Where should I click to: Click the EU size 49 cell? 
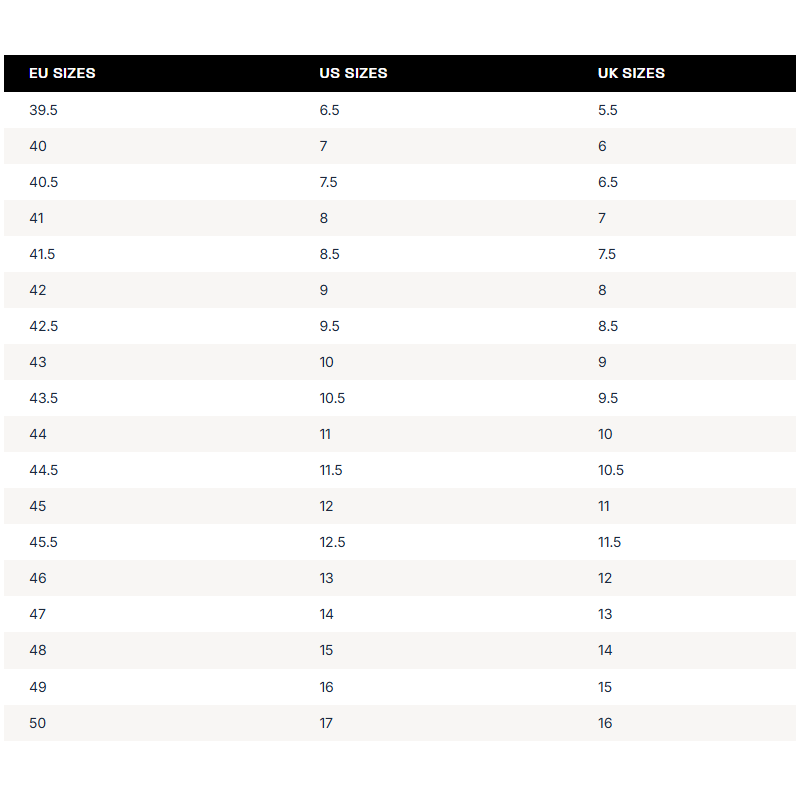[38, 687]
